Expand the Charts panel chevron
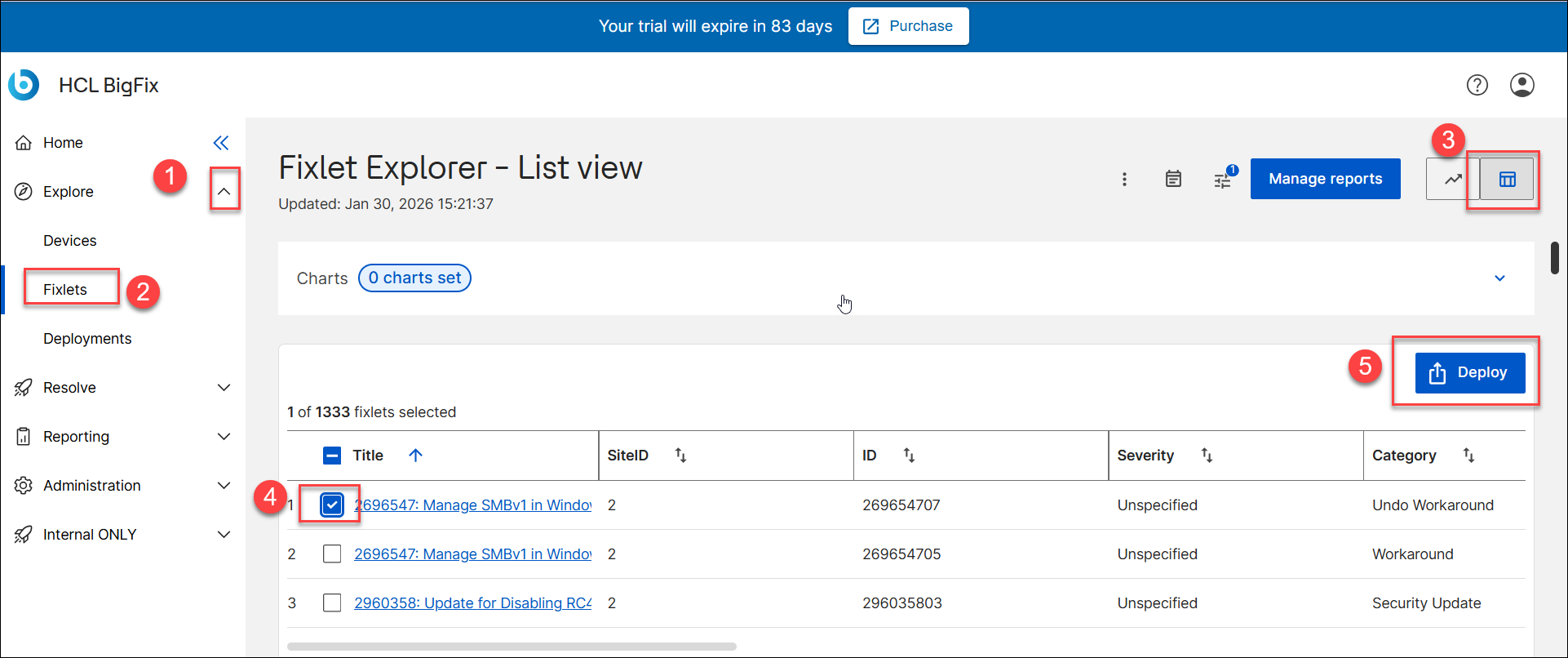1568x658 pixels. [1499, 278]
